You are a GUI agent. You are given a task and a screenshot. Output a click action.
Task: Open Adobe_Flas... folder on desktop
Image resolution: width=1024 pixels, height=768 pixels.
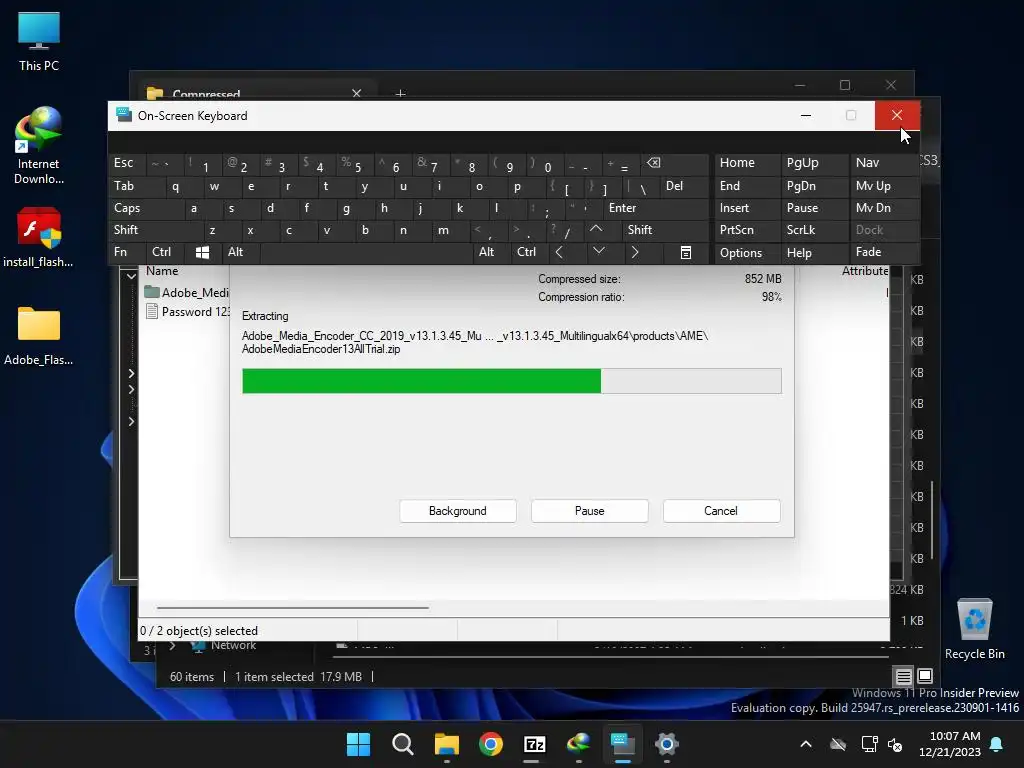[x=39, y=335]
